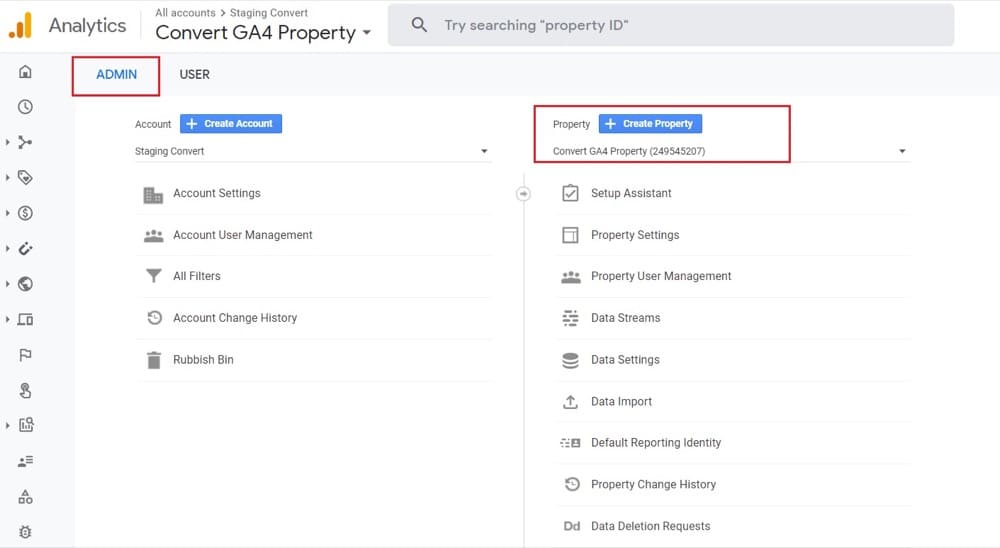Open the Explore analysis chart icon in sidebar
The width and height of the screenshot is (1000, 548).
click(x=26, y=425)
